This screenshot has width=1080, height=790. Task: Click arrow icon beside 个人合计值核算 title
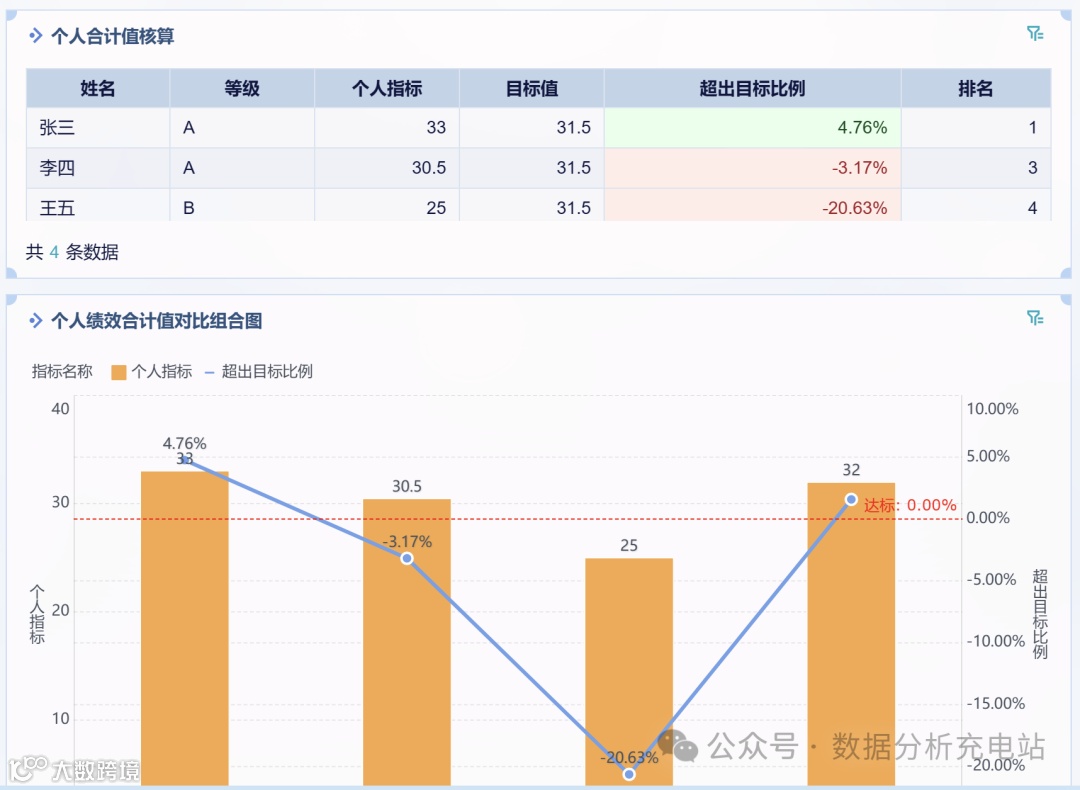(x=36, y=35)
